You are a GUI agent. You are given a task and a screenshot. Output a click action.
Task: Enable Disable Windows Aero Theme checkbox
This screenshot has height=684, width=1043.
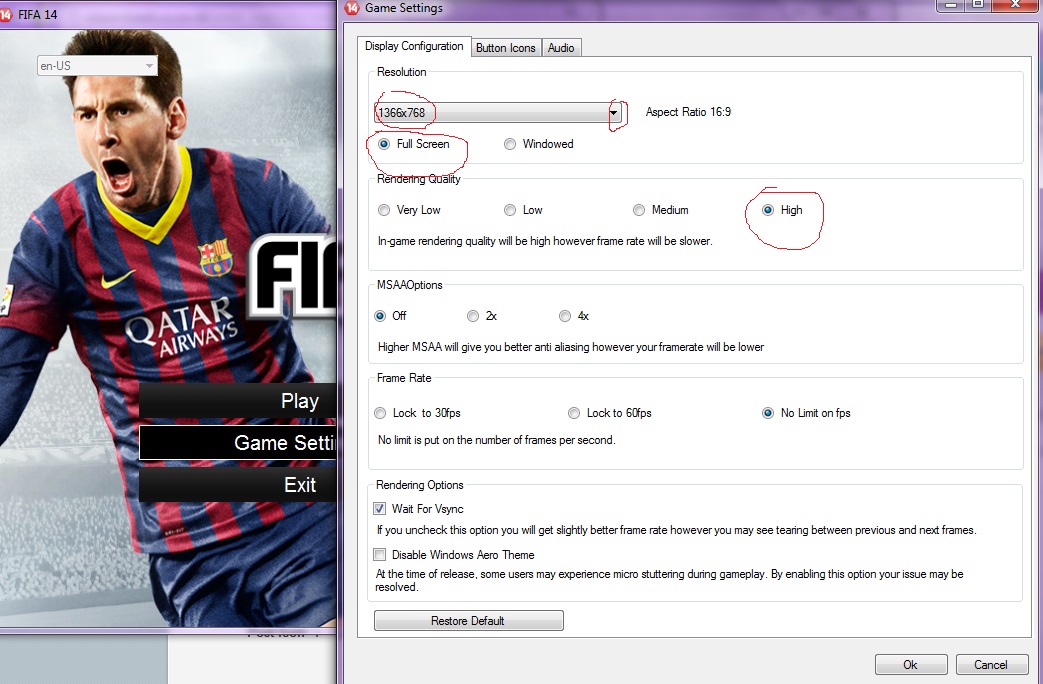click(380, 555)
